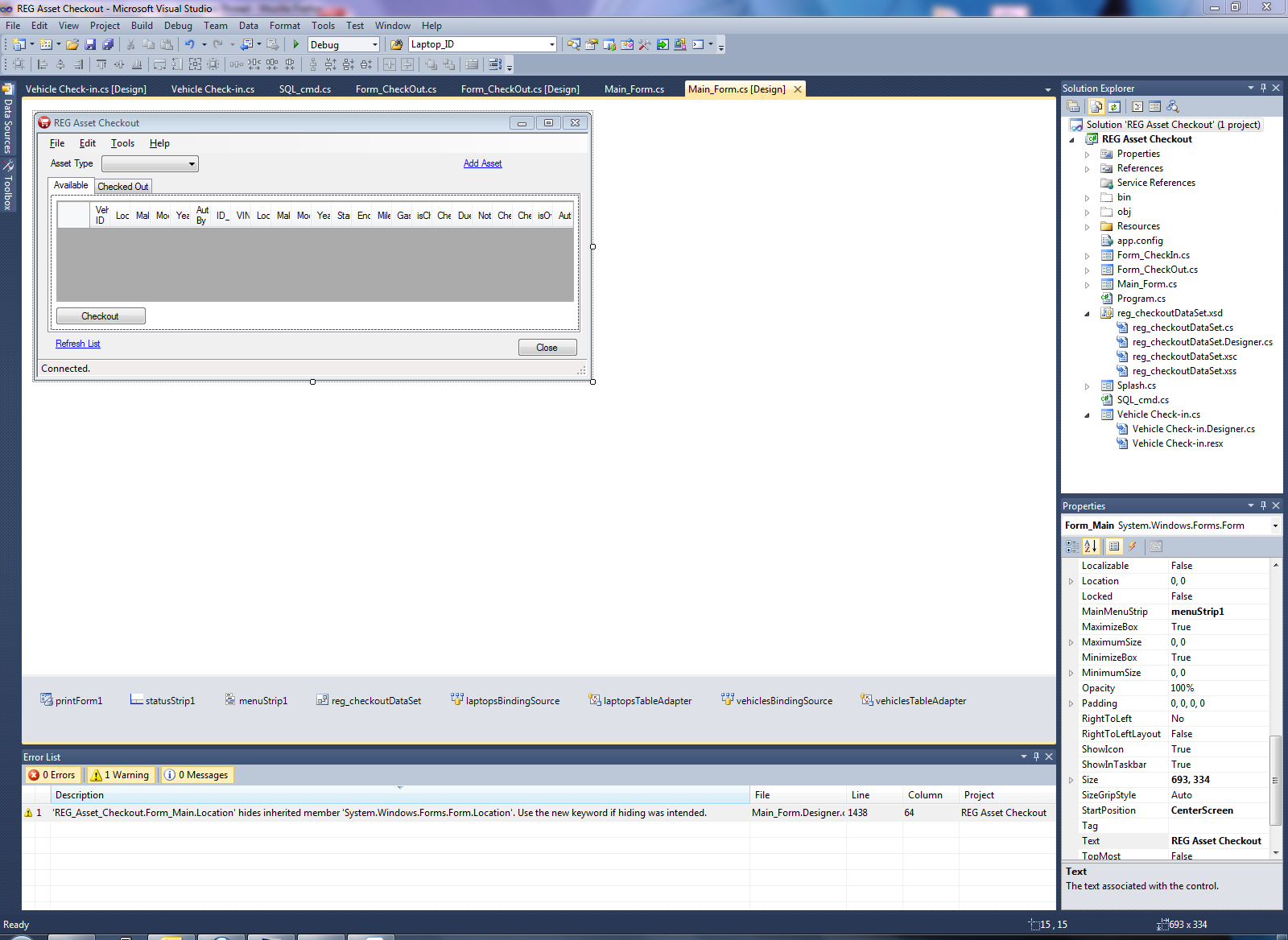This screenshot has width=1288, height=940.
Task: Select printForm1 component in the tray
Action: (72, 700)
